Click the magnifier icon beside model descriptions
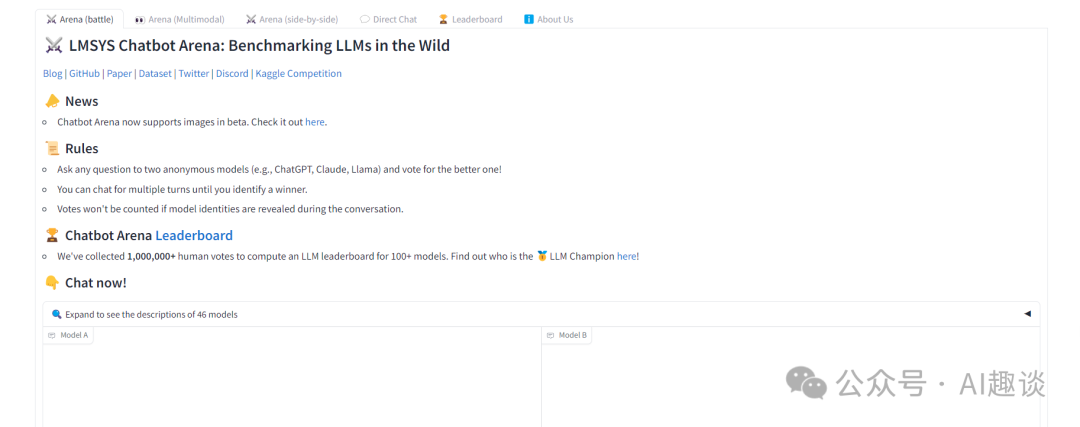The width and height of the screenshot is (1080, 427). pyautogui.click(x=57, y=314)
